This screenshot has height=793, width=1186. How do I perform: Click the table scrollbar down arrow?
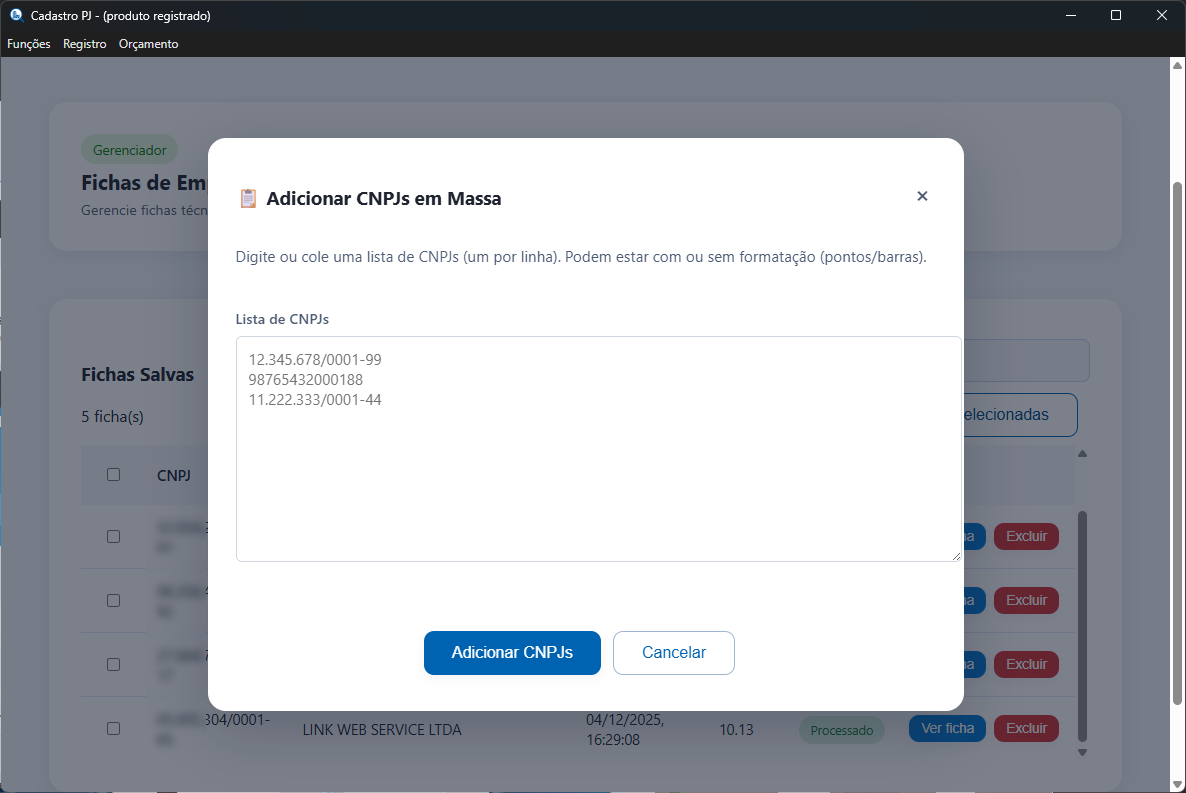pos(1082,752)
